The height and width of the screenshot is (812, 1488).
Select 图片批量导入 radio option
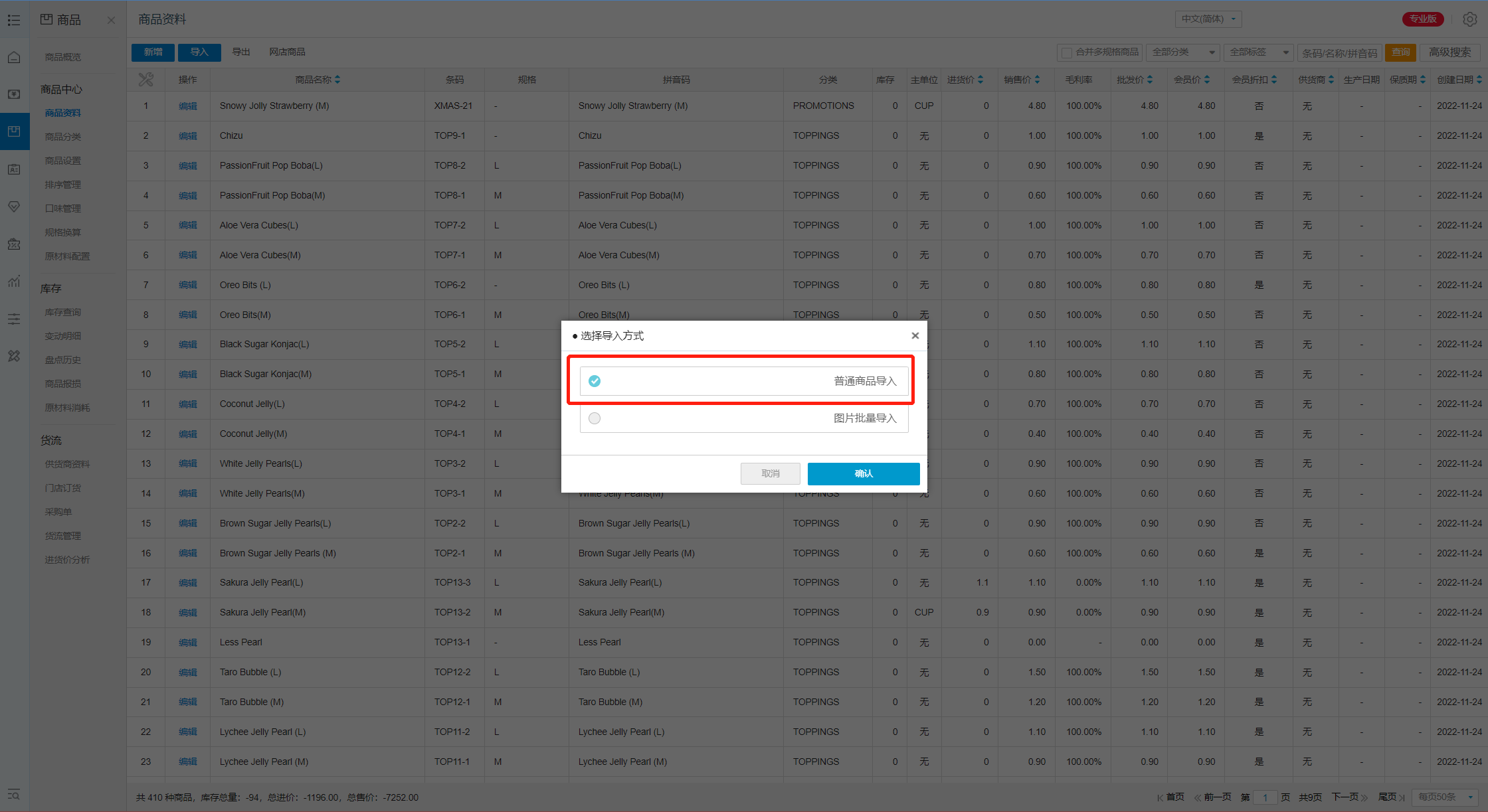point(595,418)
